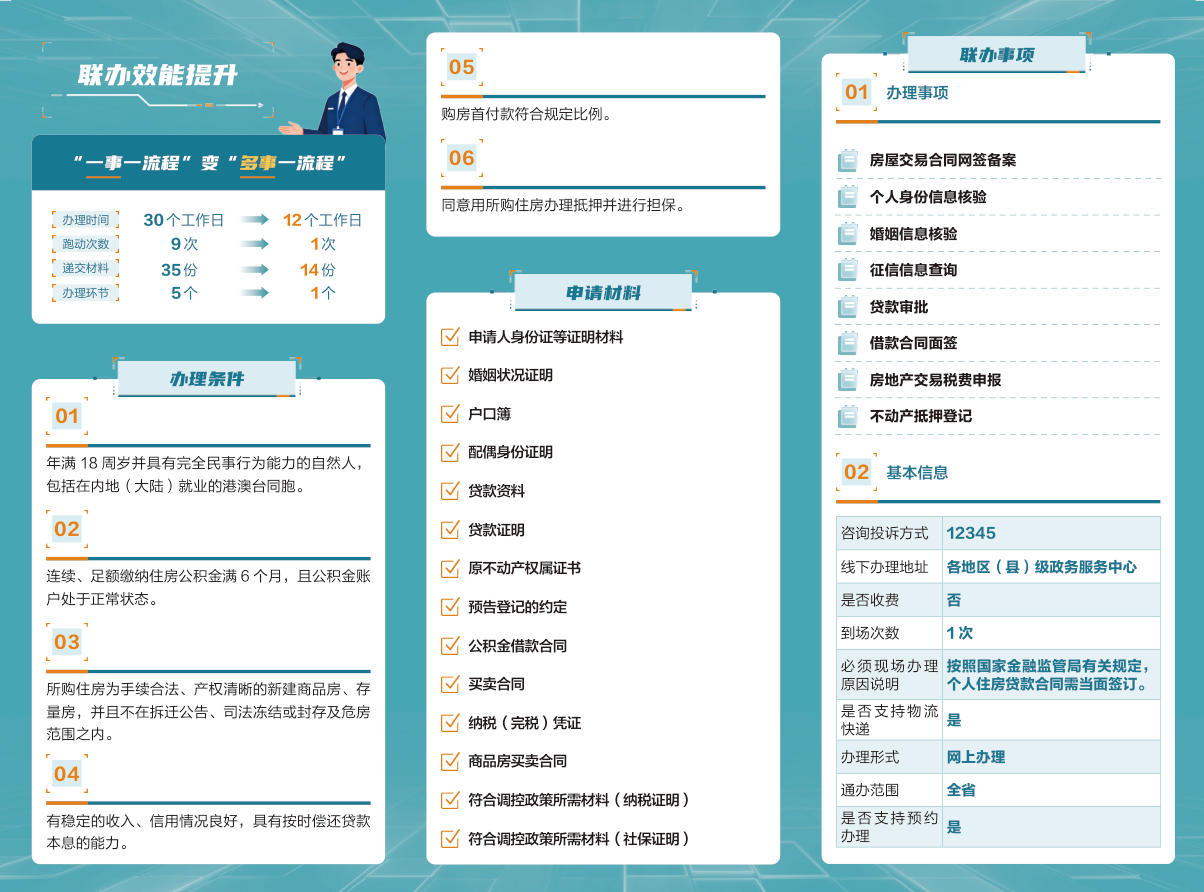Click the 办理时间 label tag

pyautogui.click(x=86, y=220)
